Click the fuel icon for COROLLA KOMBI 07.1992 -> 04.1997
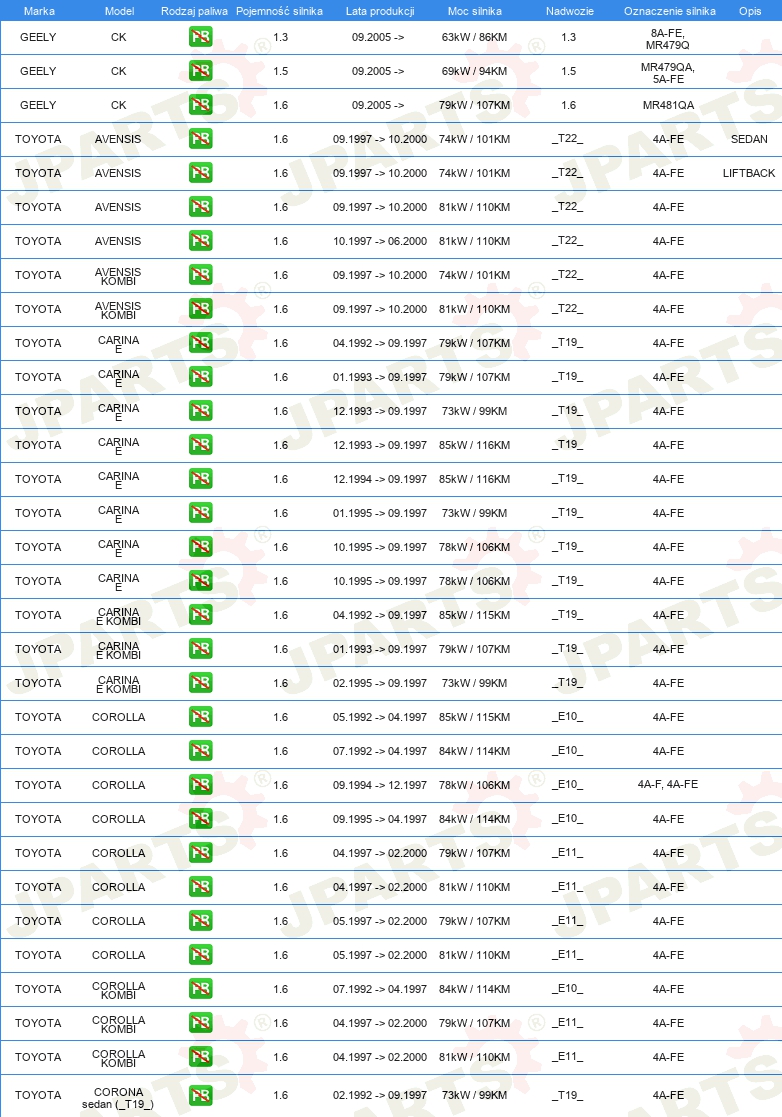The width and height of the screenshot is (782, 1117). point(201,989)
